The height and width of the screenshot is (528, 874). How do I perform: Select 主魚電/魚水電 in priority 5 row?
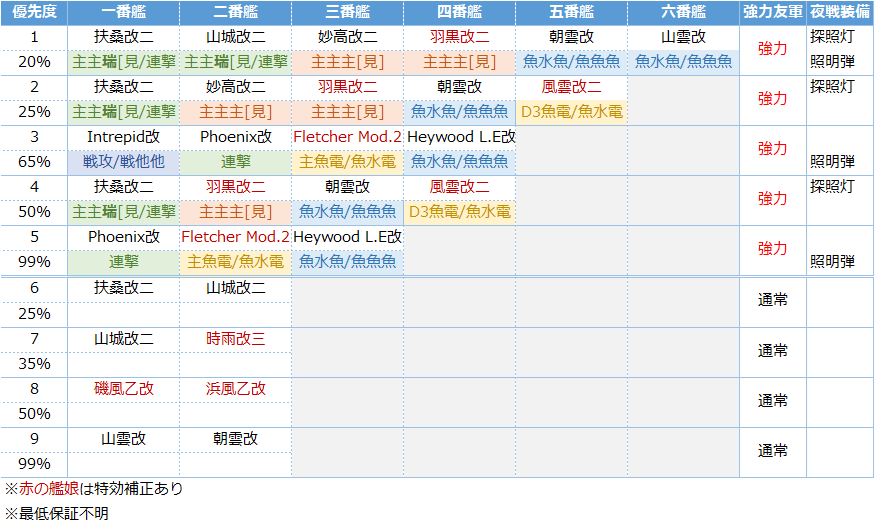[x=236, y=261]
